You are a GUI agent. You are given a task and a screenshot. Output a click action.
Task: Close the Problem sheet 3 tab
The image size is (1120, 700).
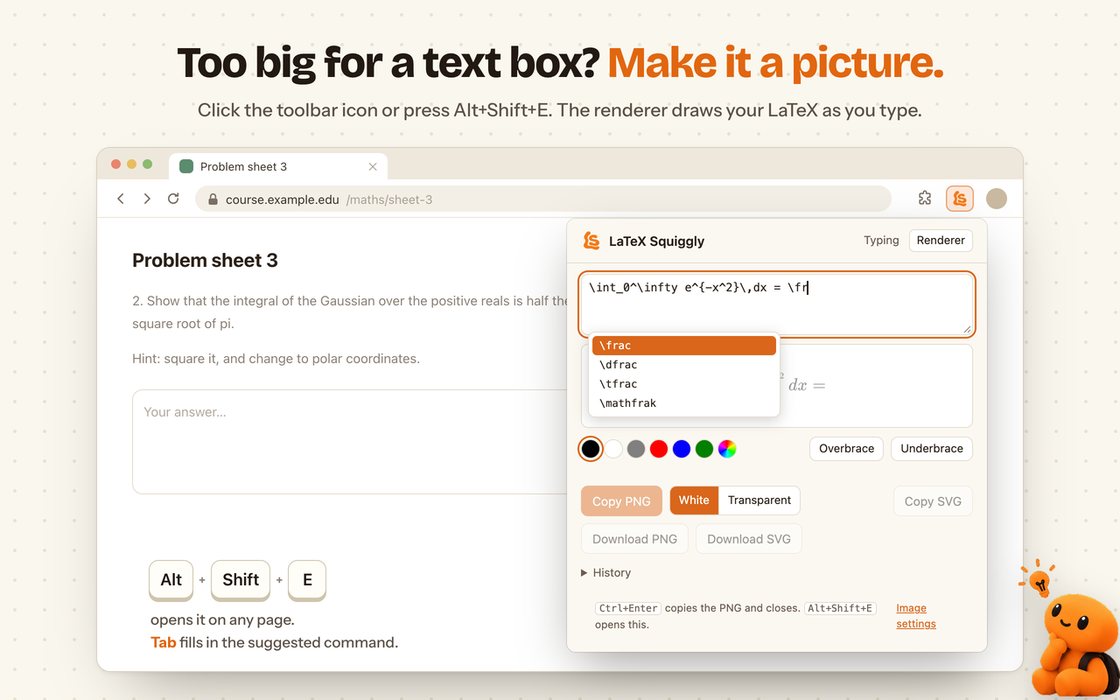[x=372, y=166]
